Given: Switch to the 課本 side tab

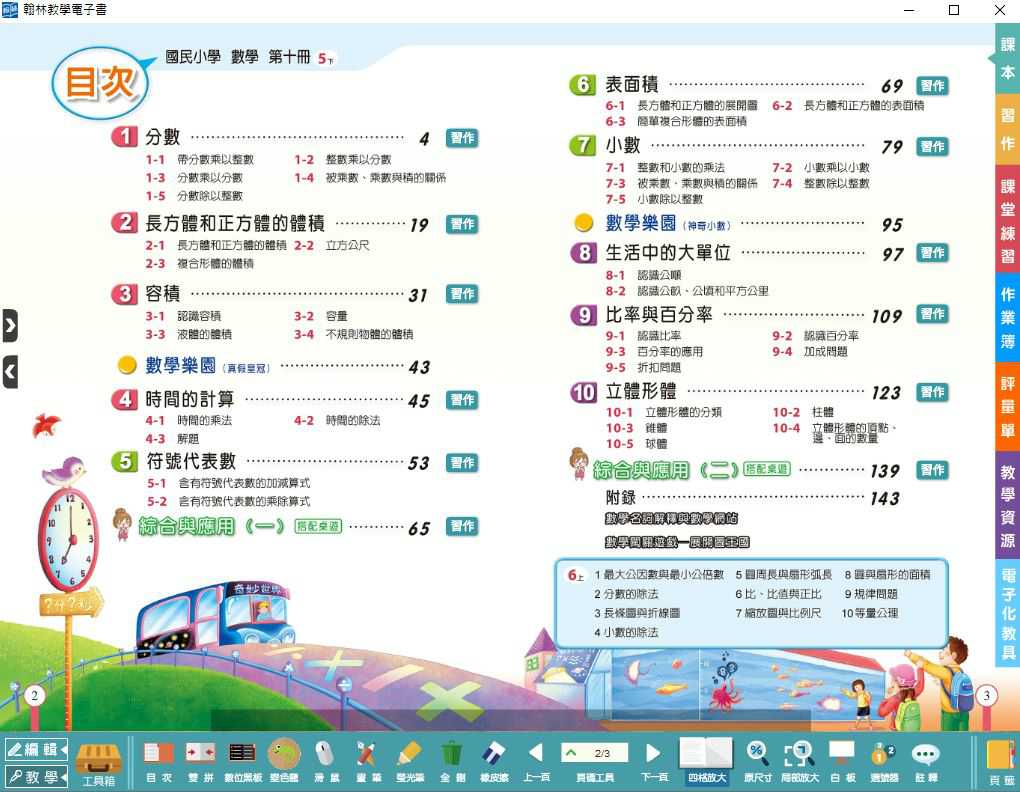Looking at the screenshot, I should point(1007,59).
